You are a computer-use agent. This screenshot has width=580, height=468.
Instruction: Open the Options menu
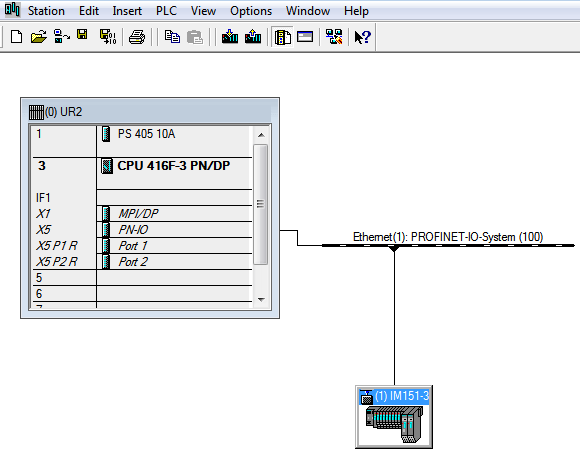click(x=251, y=11)
